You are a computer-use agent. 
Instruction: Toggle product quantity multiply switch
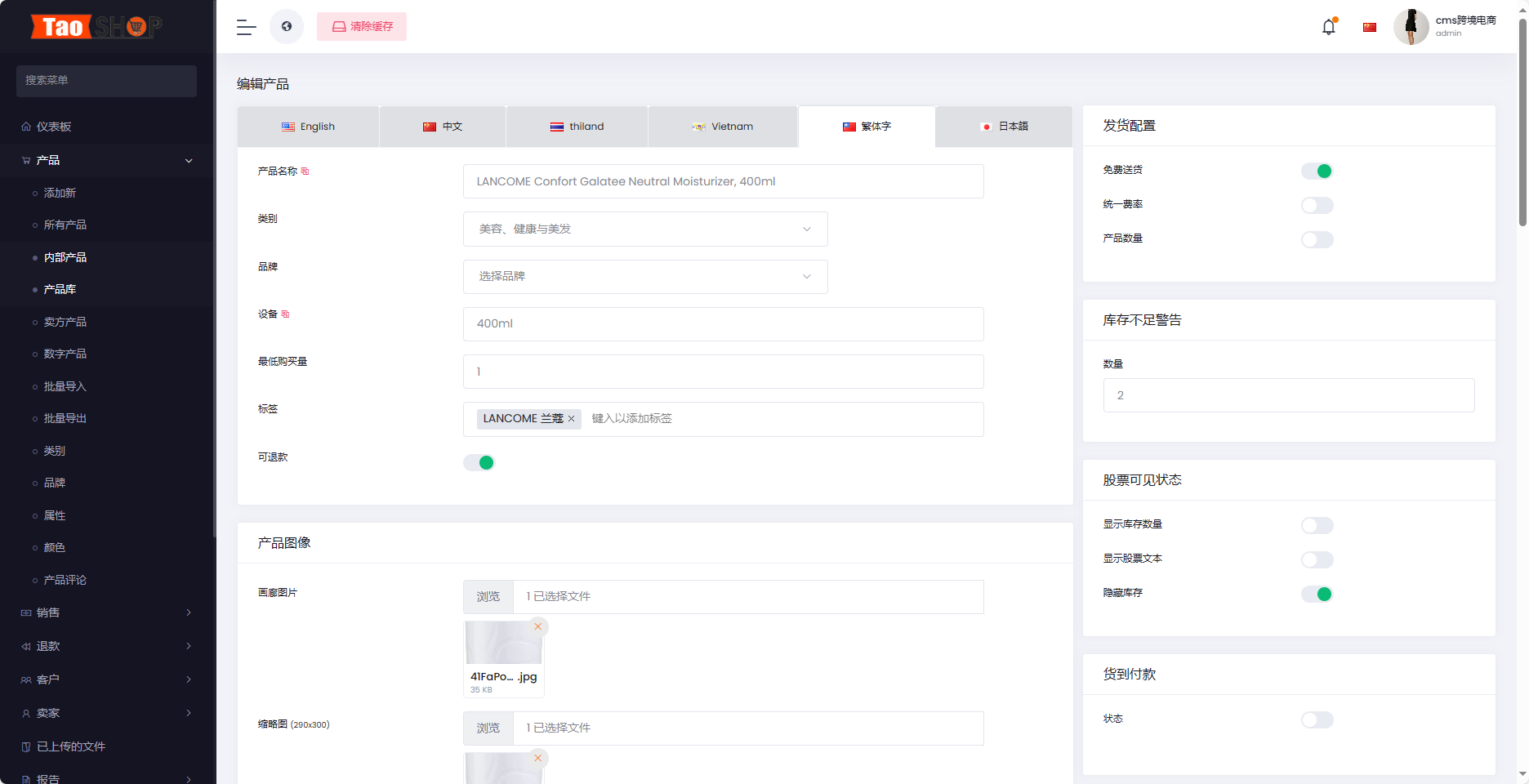1317,239
